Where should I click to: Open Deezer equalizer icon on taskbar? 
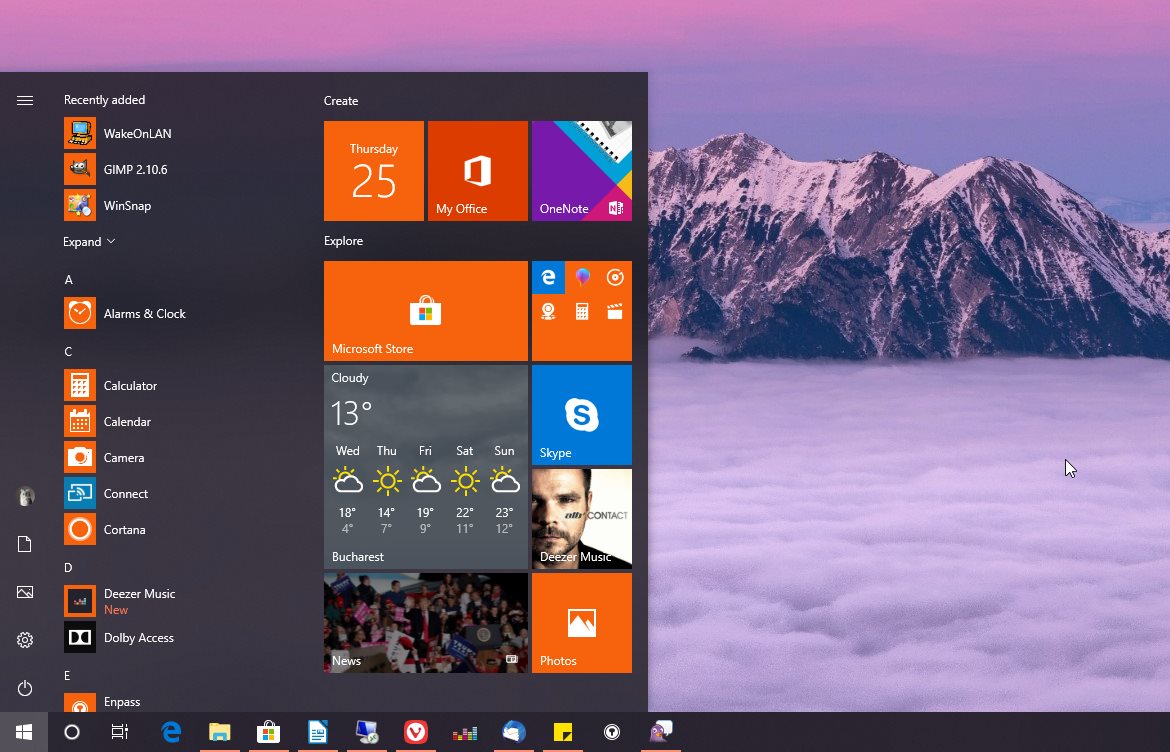point(465,732)
